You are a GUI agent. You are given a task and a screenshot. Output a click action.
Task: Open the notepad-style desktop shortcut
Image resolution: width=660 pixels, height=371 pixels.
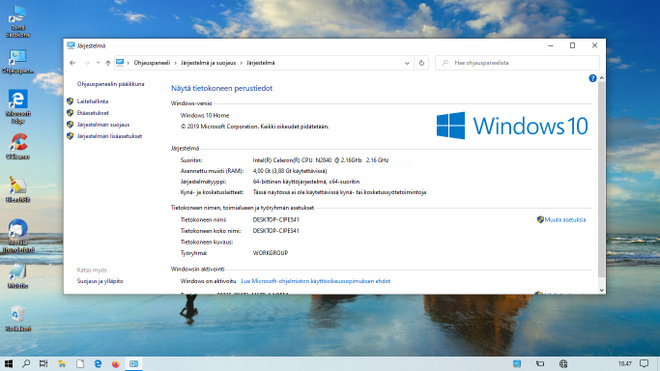pos(18,276)
